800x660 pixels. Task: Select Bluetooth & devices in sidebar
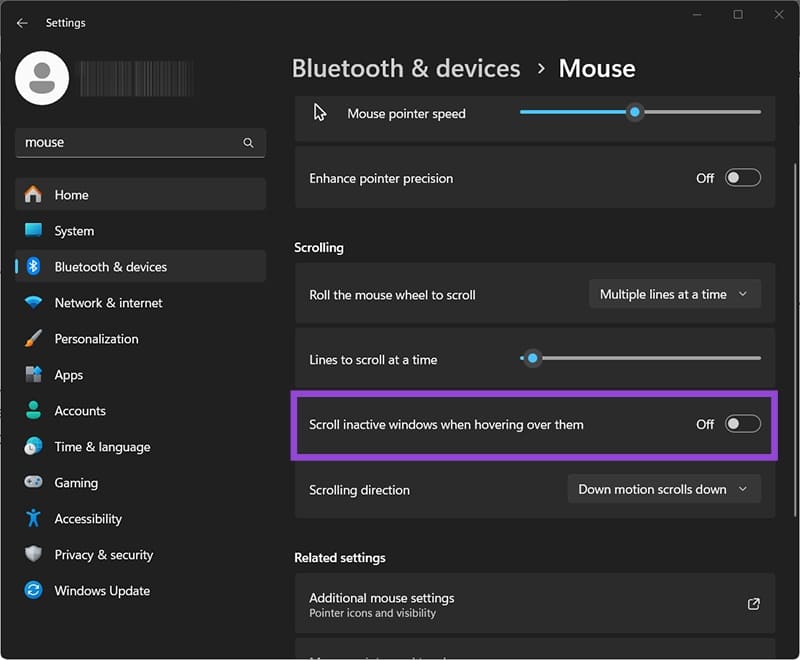(x=140, y=266)
